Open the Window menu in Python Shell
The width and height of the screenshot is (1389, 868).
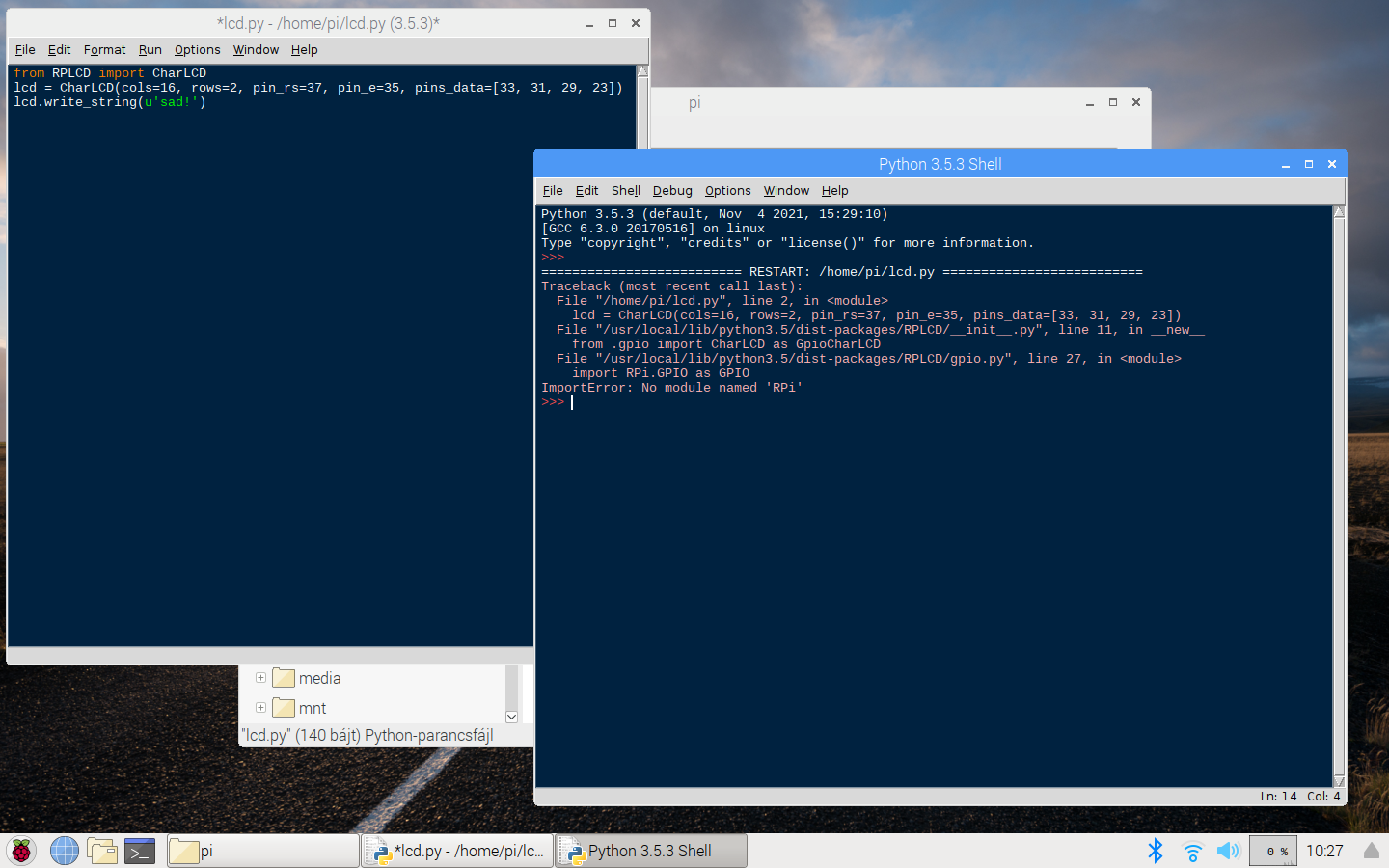tap(786, 191)
